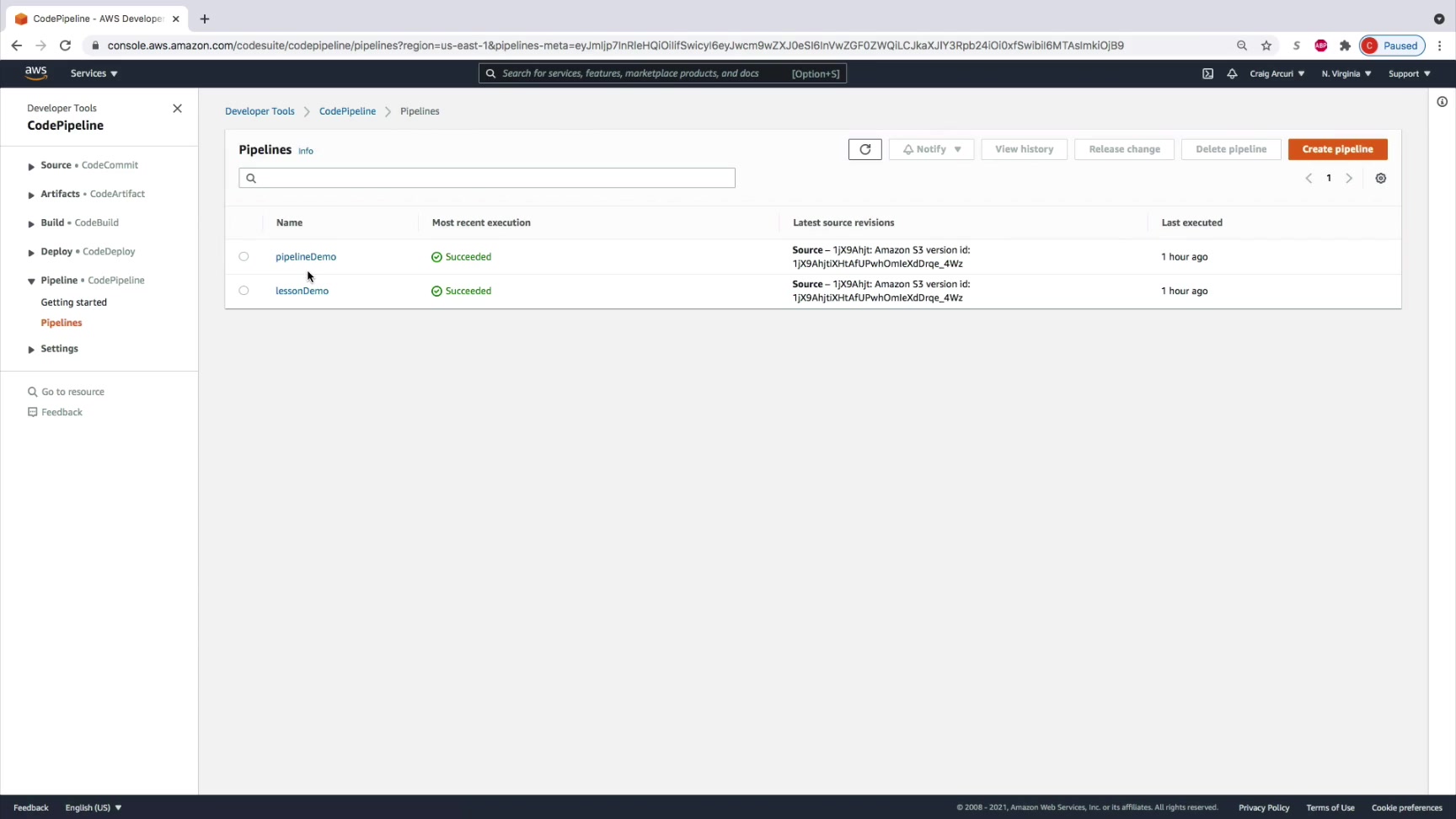Image resolution: width=1456 pixels, height=819 pixels.
Task: Open the notifications bell icon
Action: [x=1232, y=73]
